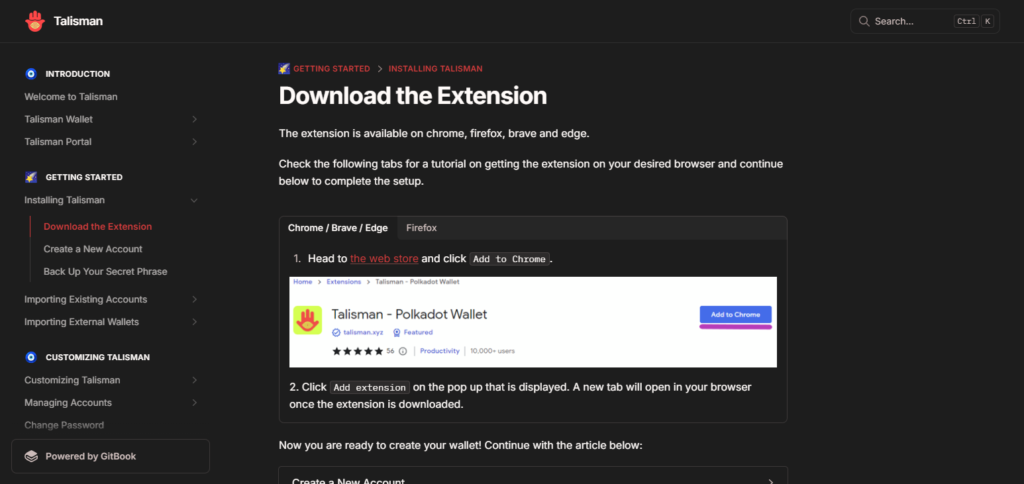1024x484 pixels.
Task: Open the Change Password sidebar page
Action: point(64,425)
